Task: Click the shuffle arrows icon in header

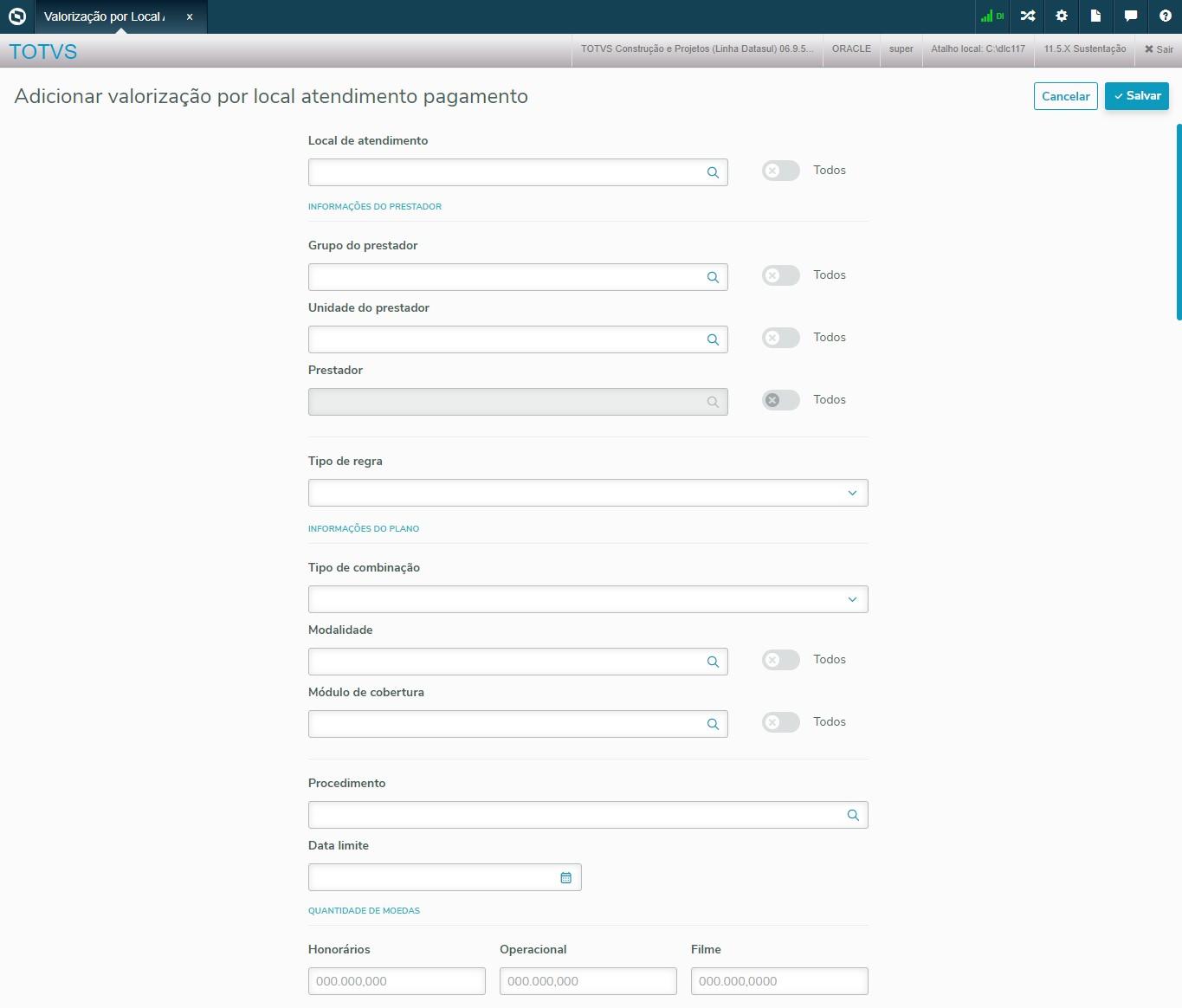Action: (x=1028, y=16)
